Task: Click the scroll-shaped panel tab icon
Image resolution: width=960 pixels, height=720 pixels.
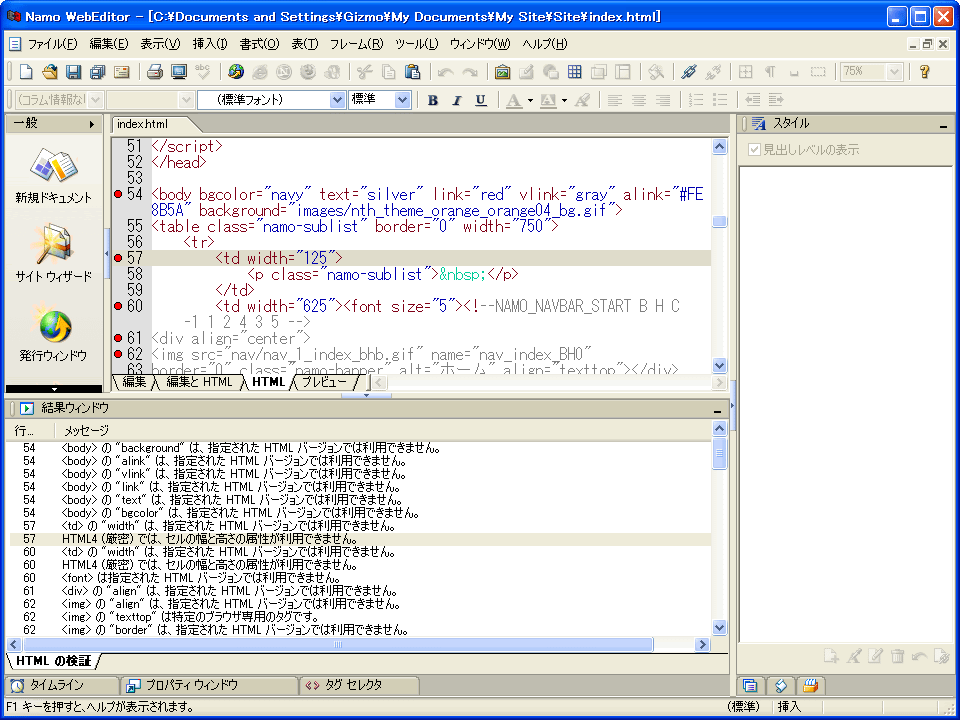Action: point(781,686)
